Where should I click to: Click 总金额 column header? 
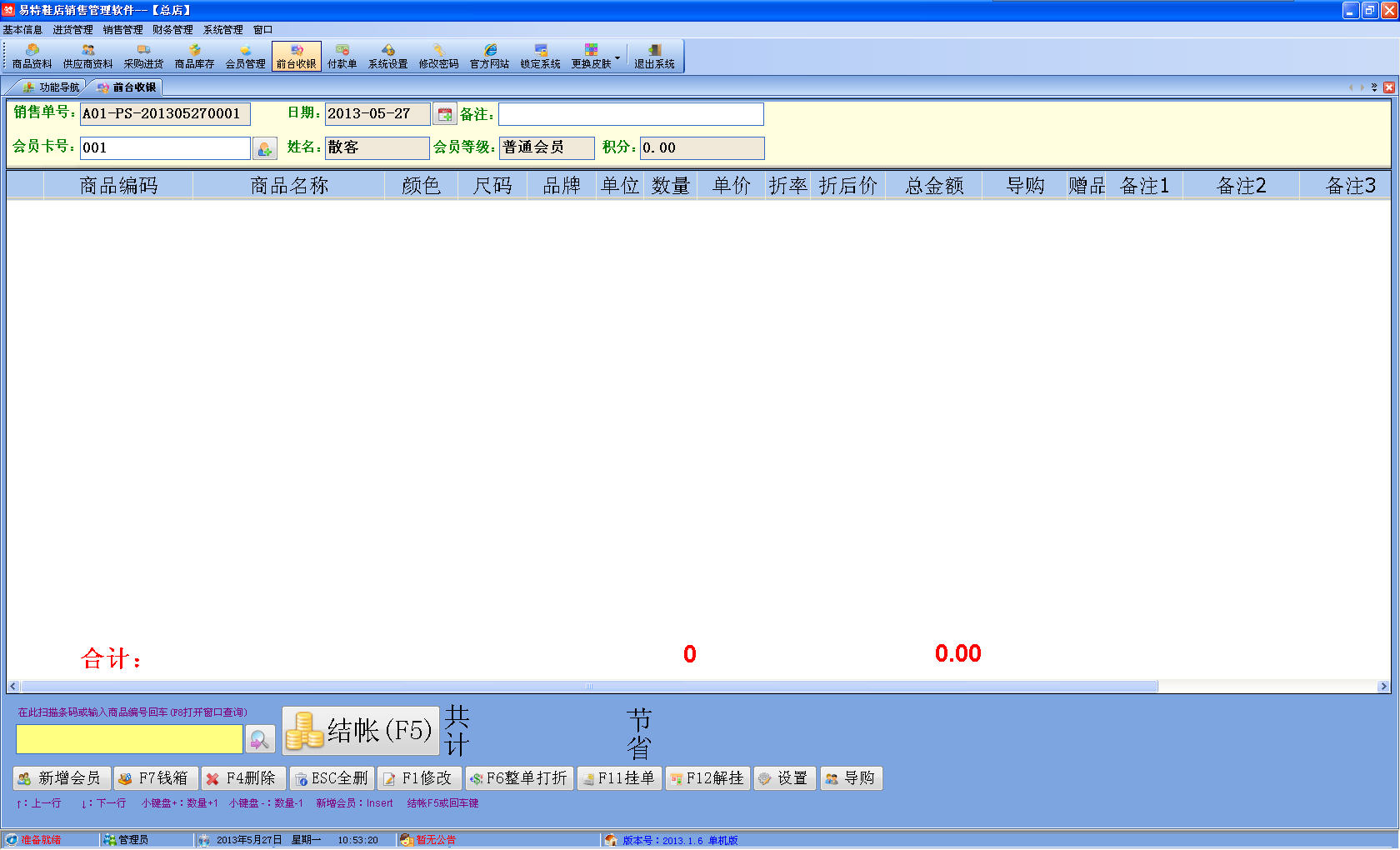[934, 186]
